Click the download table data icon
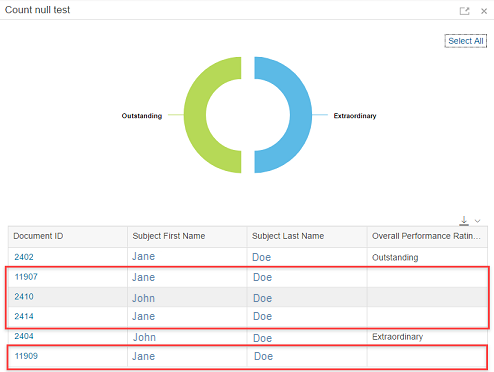The width and height of the screenshot is (494, 372). coord(464,220)
